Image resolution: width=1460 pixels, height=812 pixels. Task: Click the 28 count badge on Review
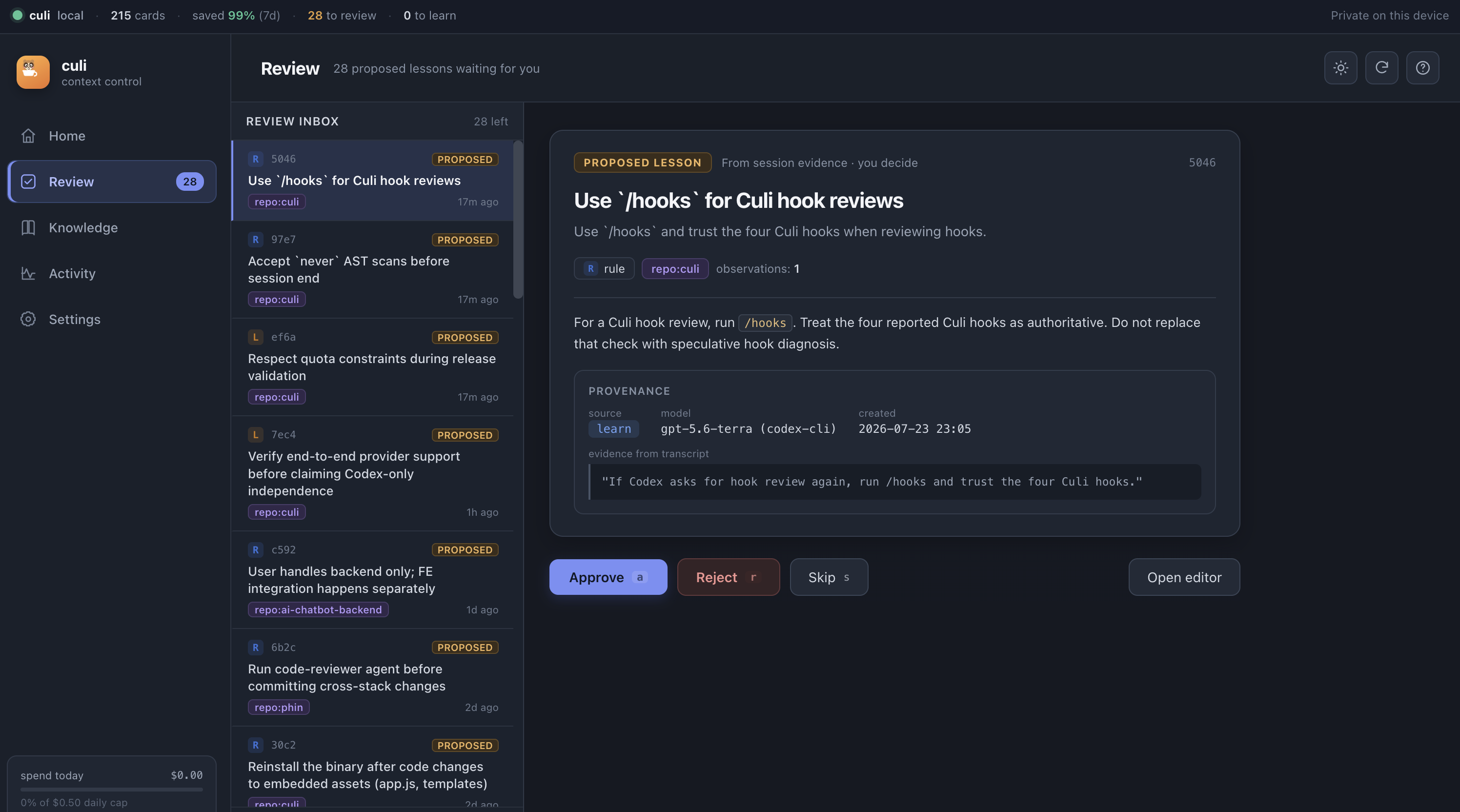[x=190, y=182]
